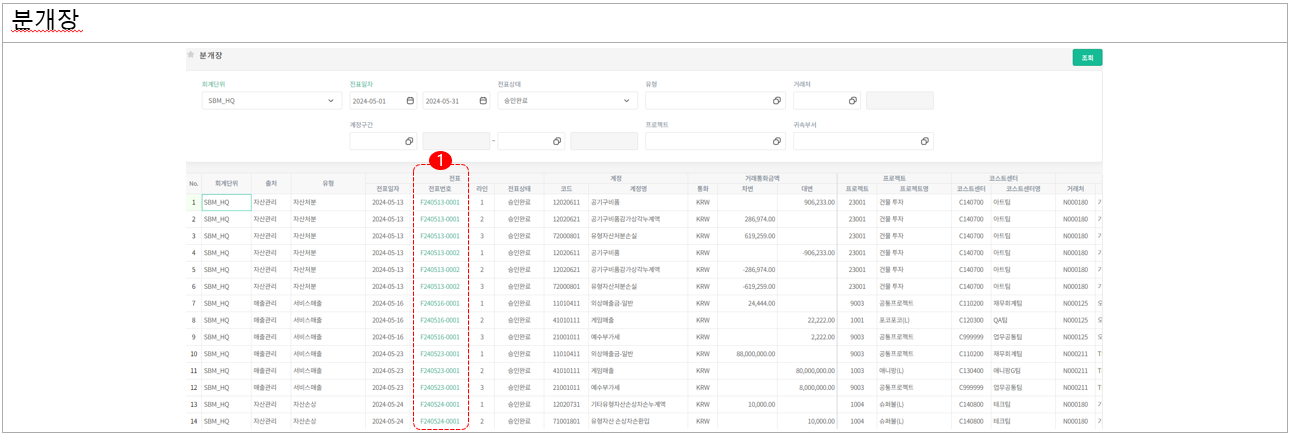This screenshot has height=436, width=1291.
Task: Click the 전표번호 column header
Action: click(x=441, y=187)
